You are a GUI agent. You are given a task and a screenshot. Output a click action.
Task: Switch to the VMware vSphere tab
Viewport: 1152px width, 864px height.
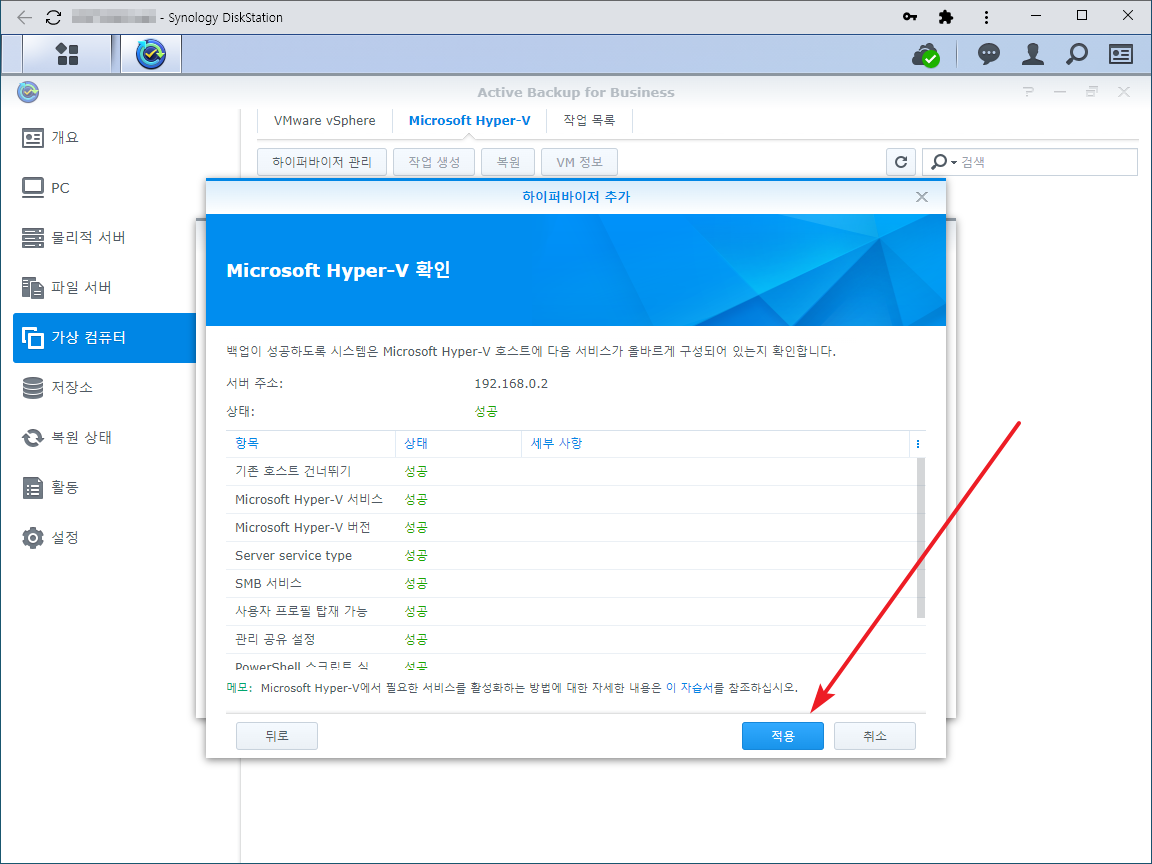point(325,120)
